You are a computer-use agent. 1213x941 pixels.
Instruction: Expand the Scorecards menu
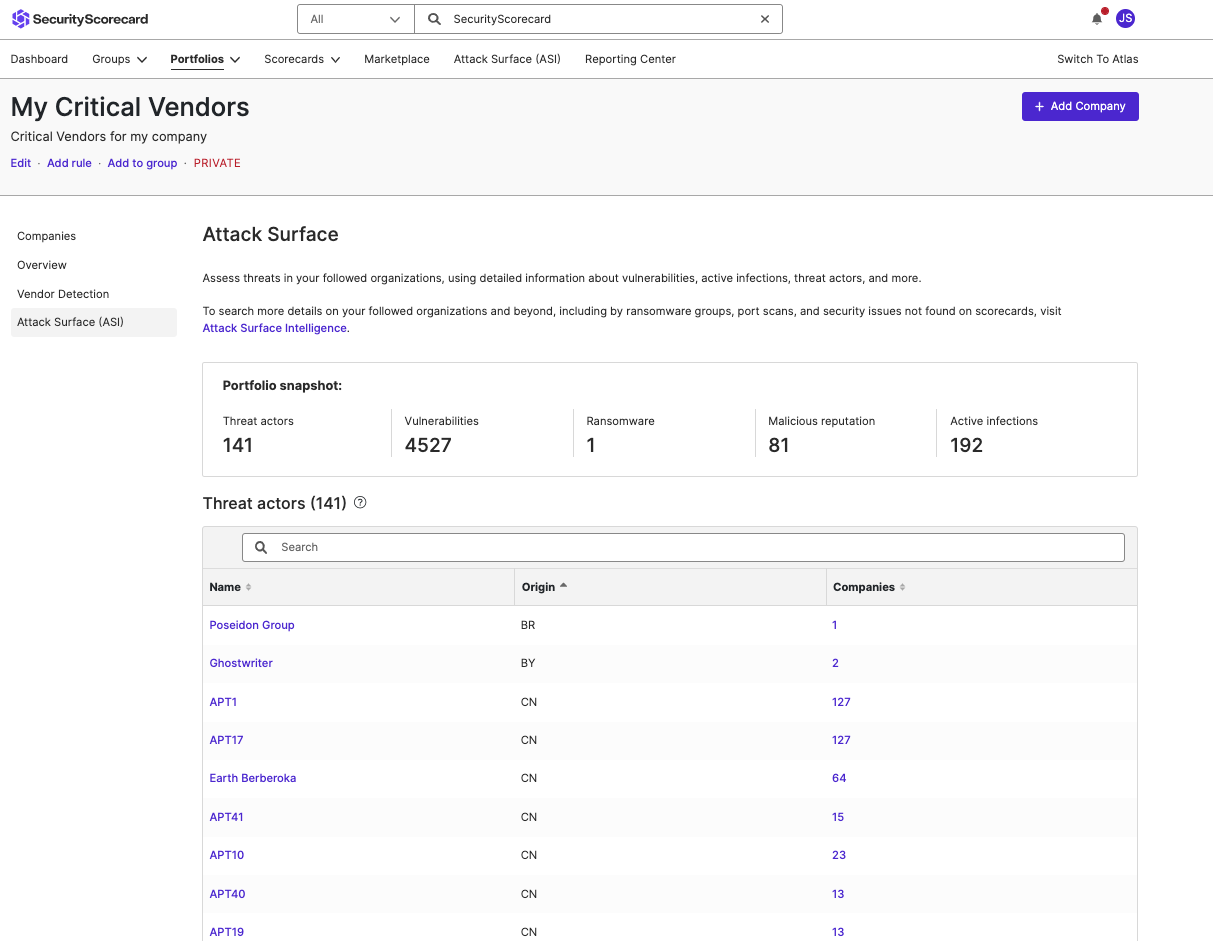[302, 59]
